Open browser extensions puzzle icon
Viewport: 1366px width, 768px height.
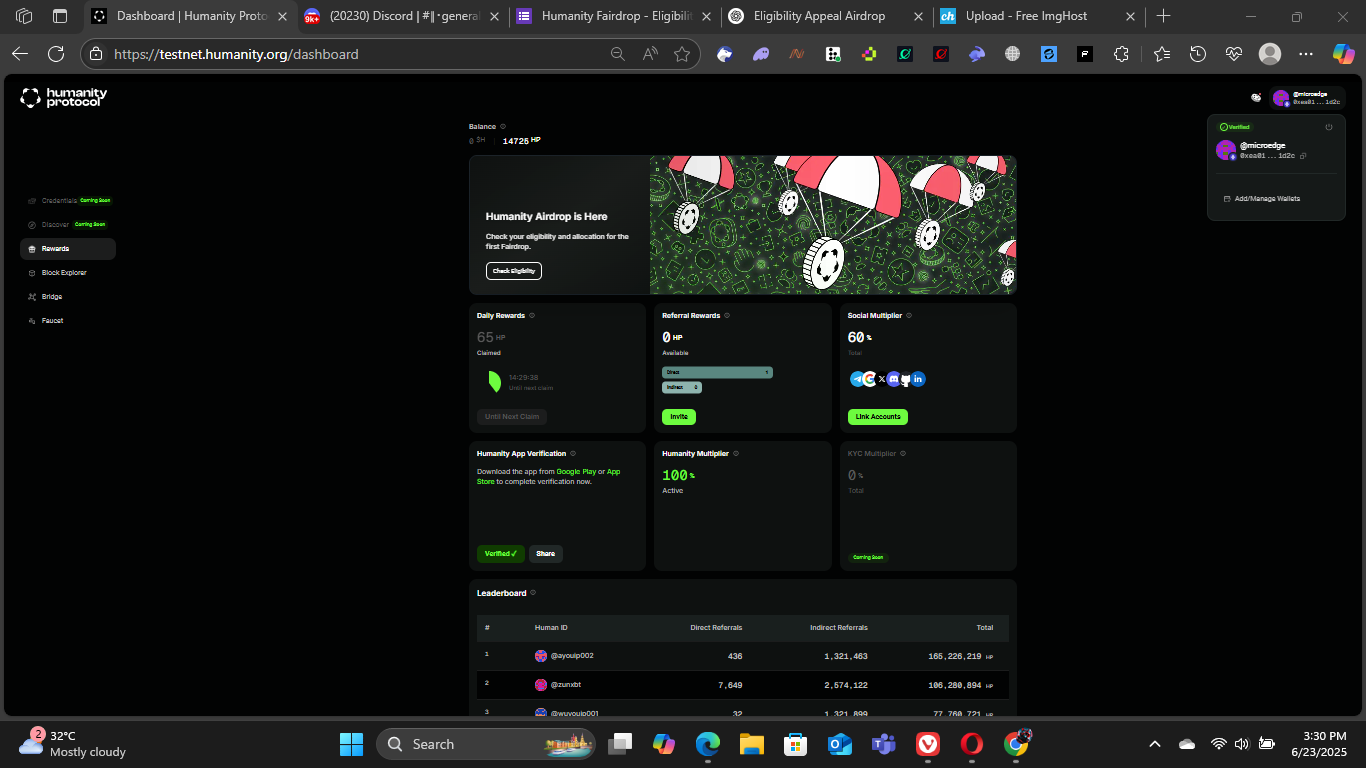1121,54
